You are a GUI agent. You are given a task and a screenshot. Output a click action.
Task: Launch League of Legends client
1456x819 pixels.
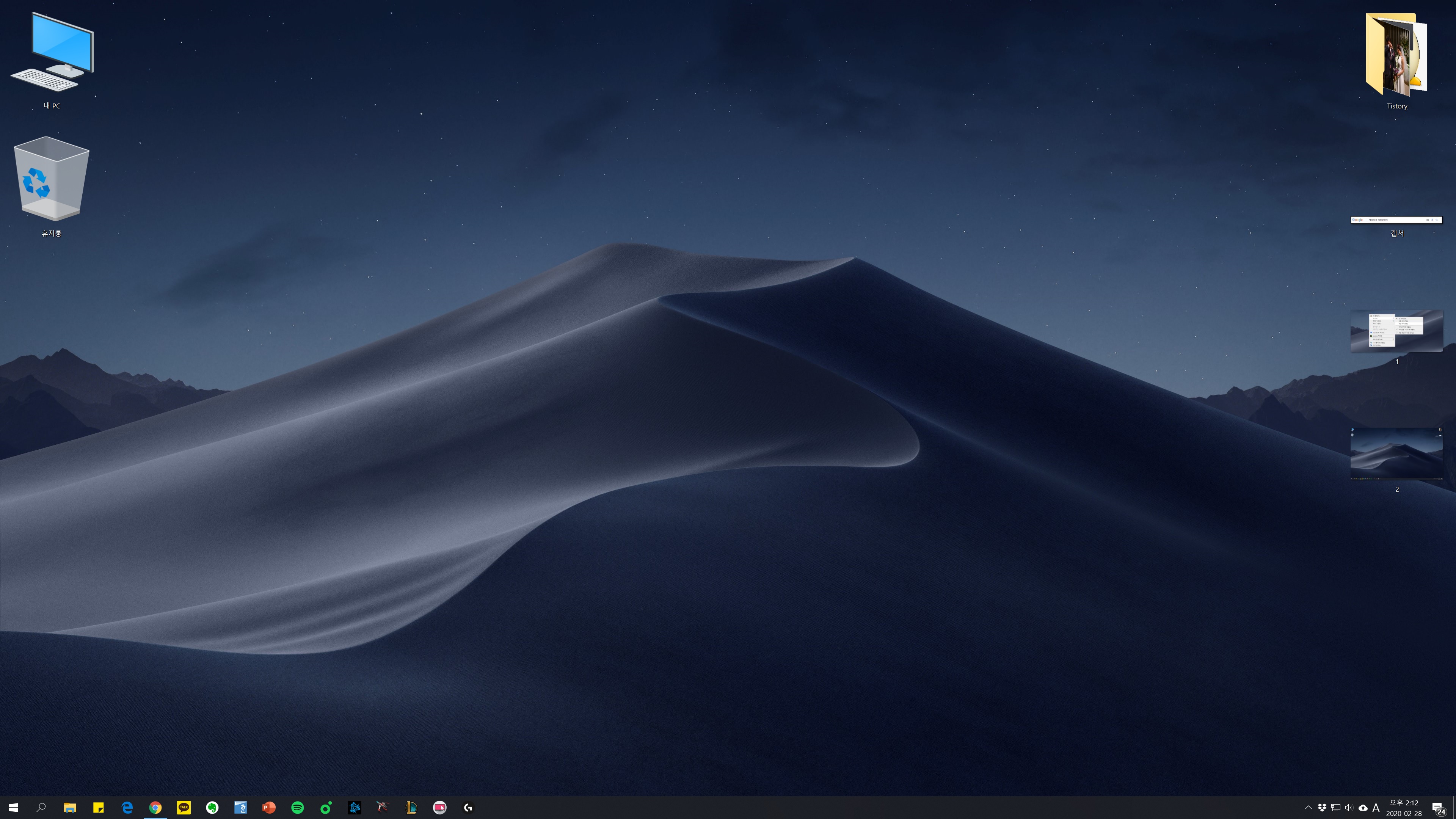(411, 807)
